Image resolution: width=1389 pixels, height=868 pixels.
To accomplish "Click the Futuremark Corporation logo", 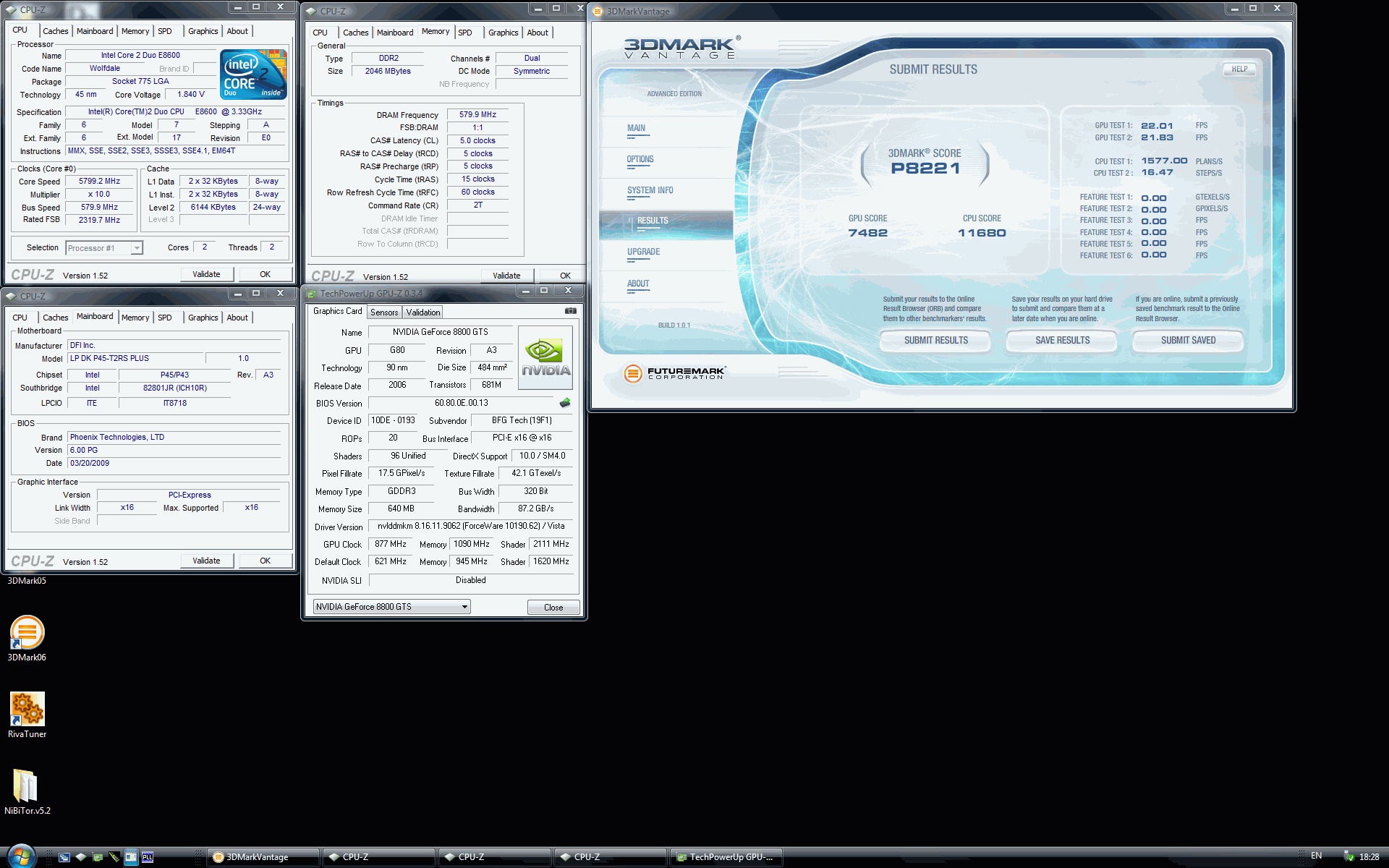I will tap(674, 373).
